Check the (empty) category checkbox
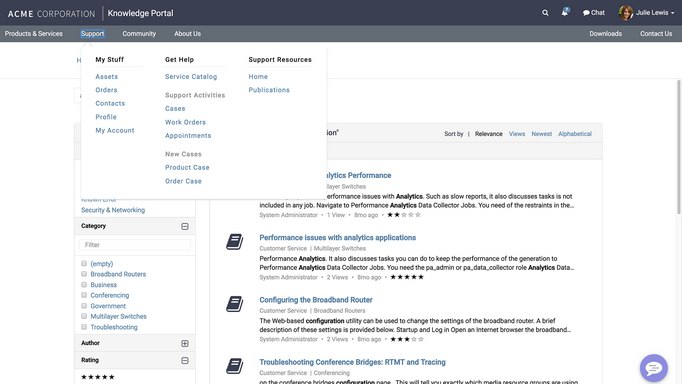This screenshot has width=682, height=384. (x=84, y=264)
